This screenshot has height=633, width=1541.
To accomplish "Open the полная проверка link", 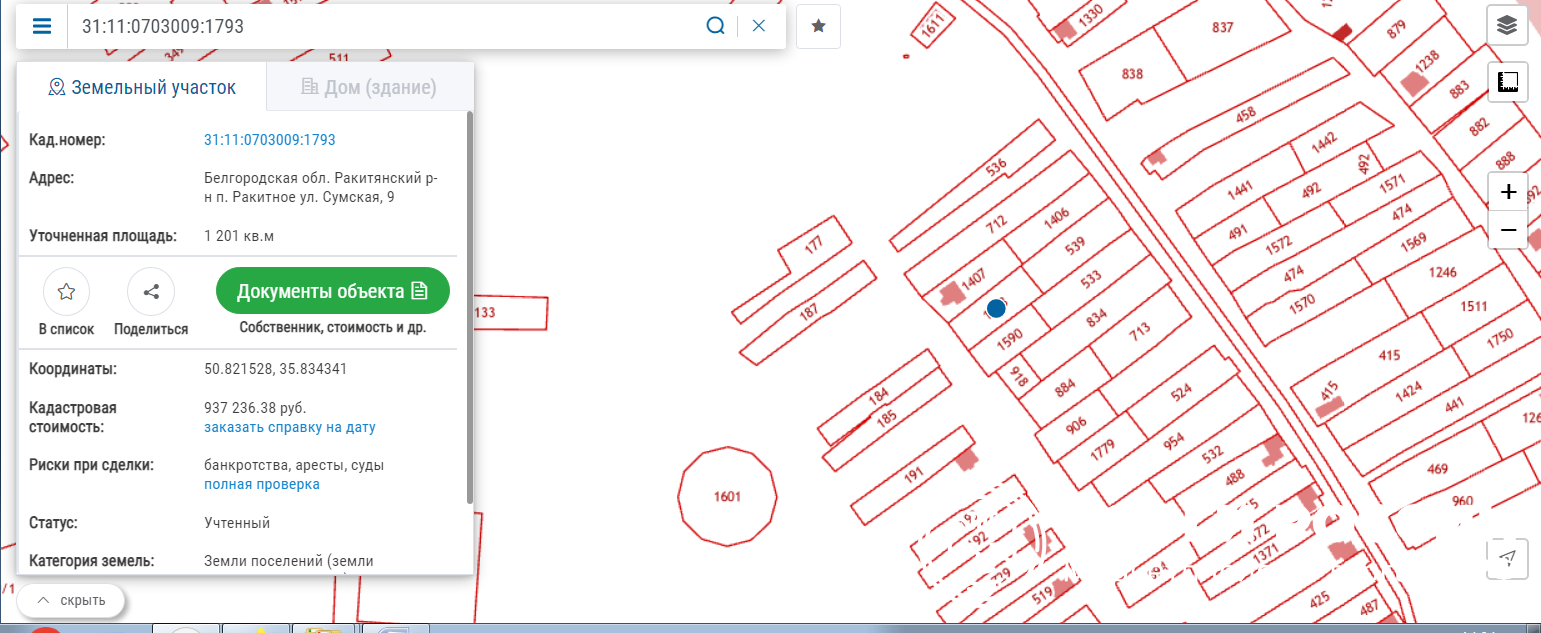I will click(261, 484).
